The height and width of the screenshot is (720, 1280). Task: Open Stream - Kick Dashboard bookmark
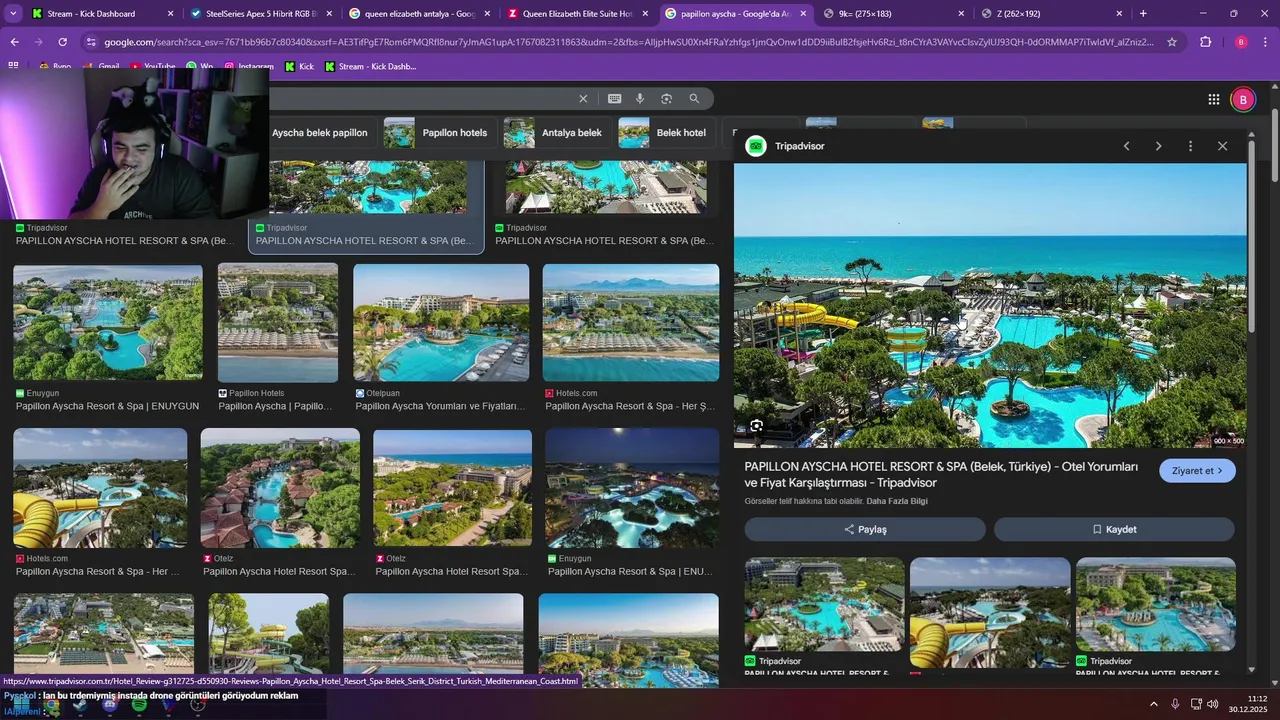[370, 66]
